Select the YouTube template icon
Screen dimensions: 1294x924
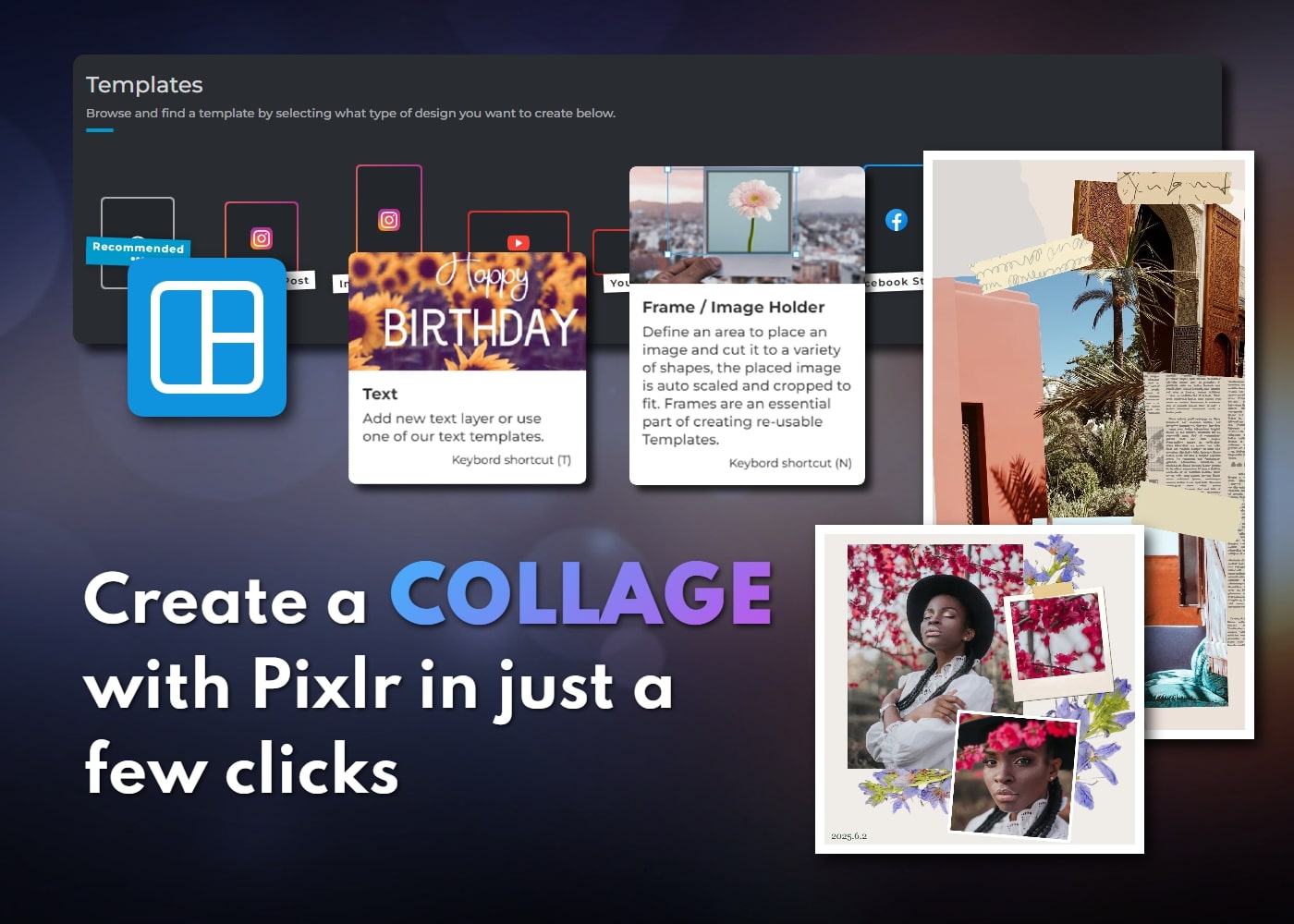(519, 243)
